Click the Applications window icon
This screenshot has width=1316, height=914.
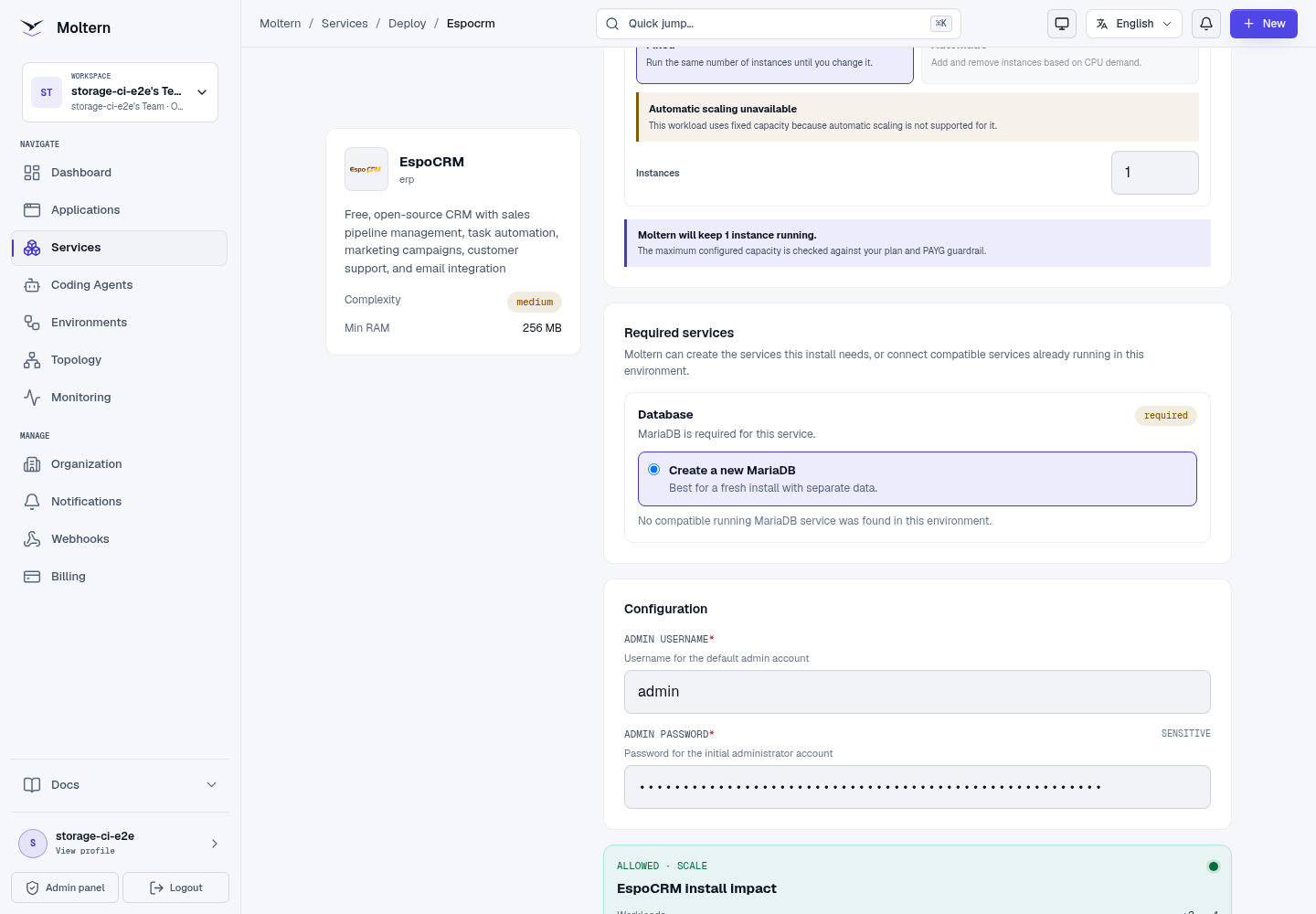tap(32, 210)
